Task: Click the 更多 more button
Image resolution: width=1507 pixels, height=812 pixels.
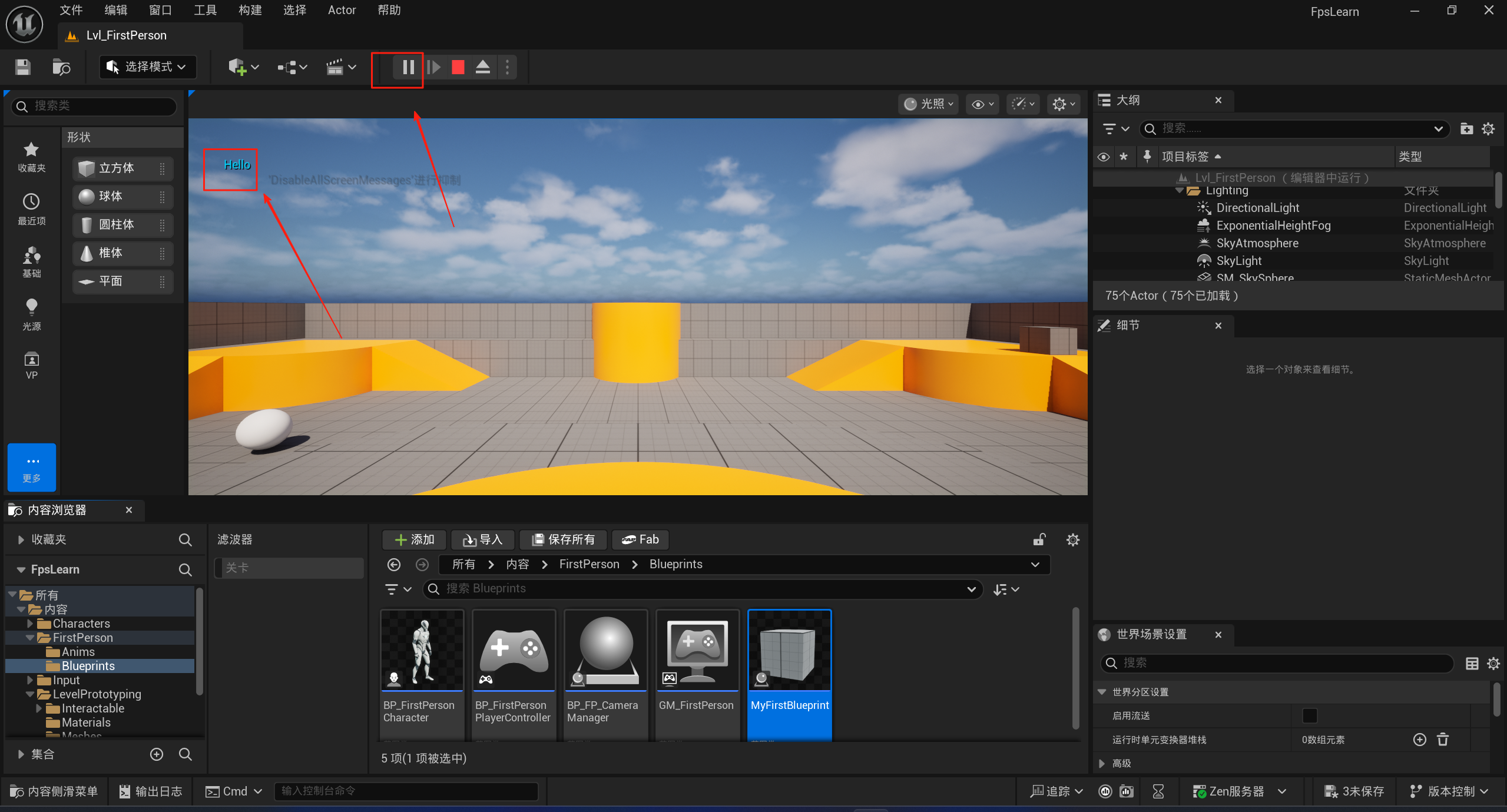Action: (32, 468)
